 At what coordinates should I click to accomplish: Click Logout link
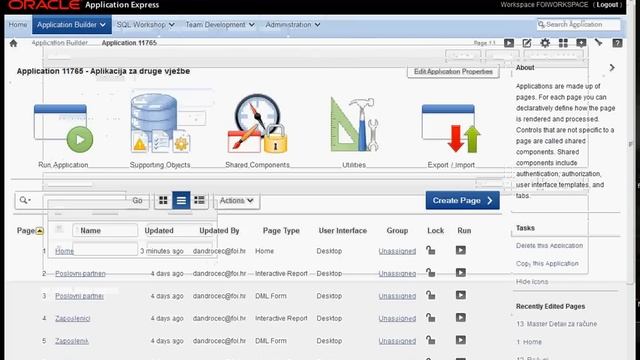pyautogui.click(x=607, y=5)
